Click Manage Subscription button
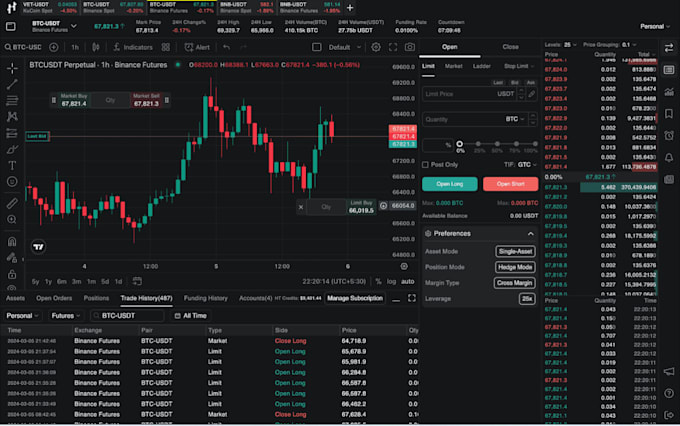680x426 pixels. [355, 298]
